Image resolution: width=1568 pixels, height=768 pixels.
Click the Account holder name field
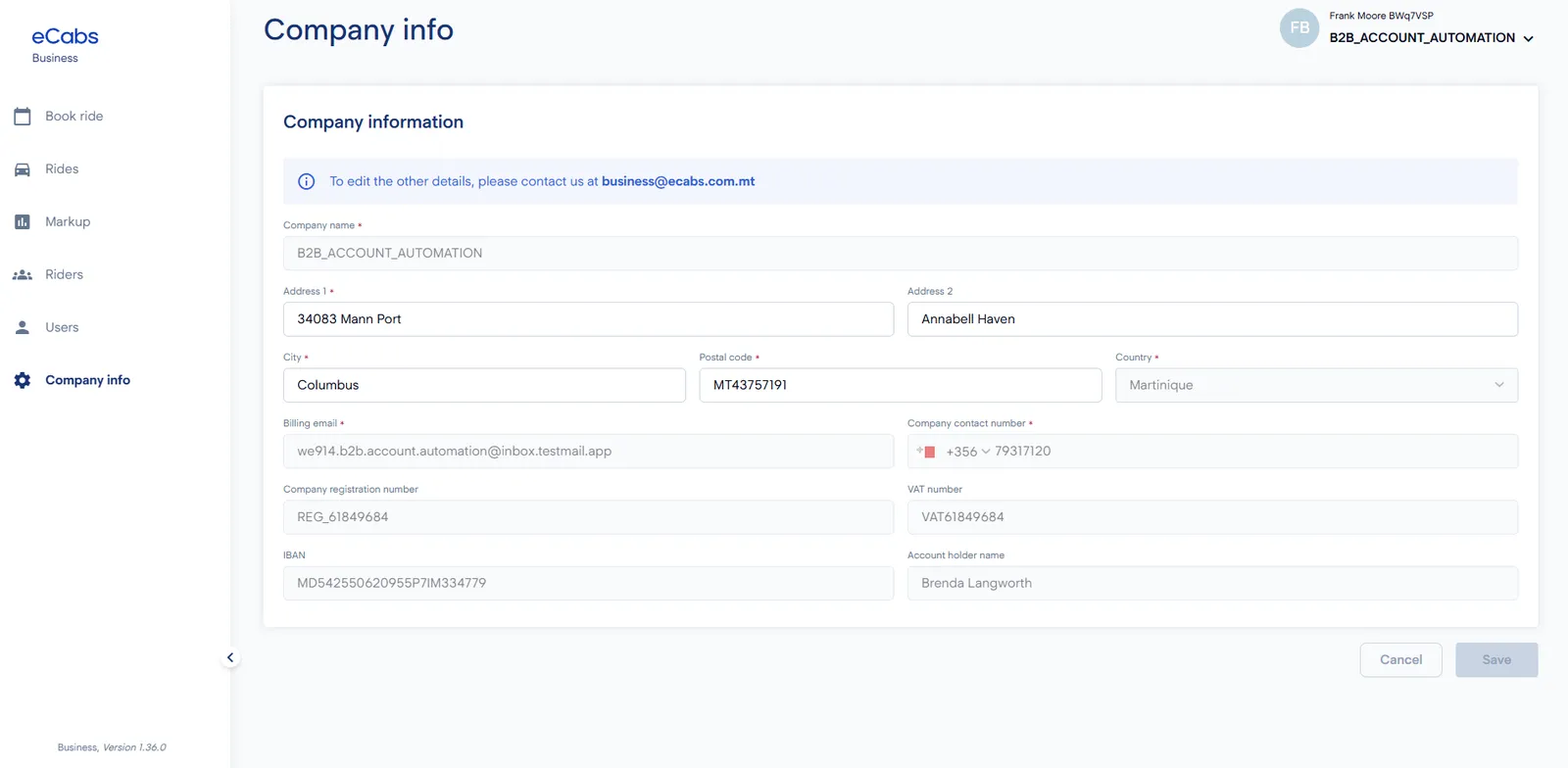coord(1212,584)
